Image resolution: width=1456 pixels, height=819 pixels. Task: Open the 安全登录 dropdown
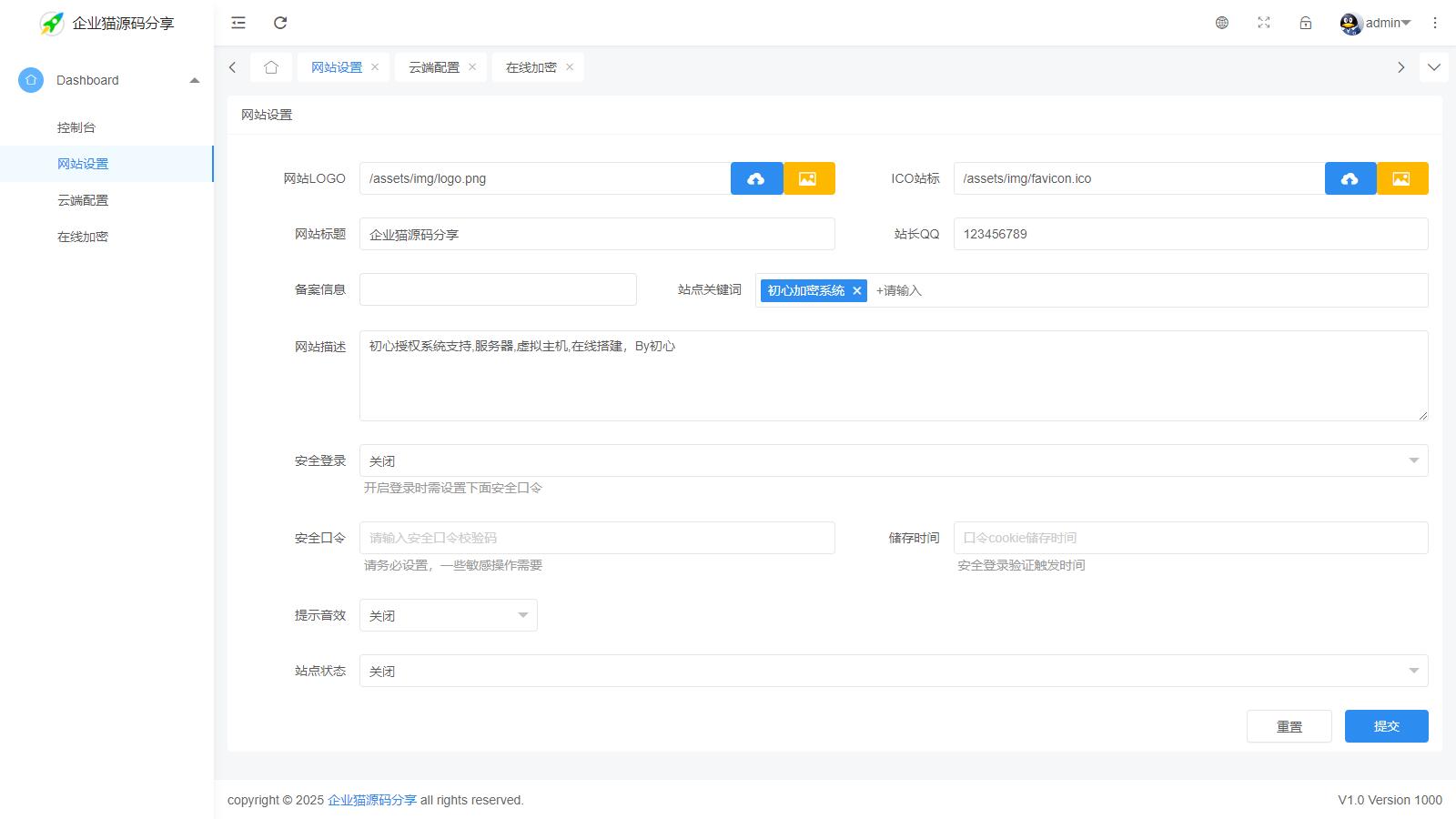893,460
